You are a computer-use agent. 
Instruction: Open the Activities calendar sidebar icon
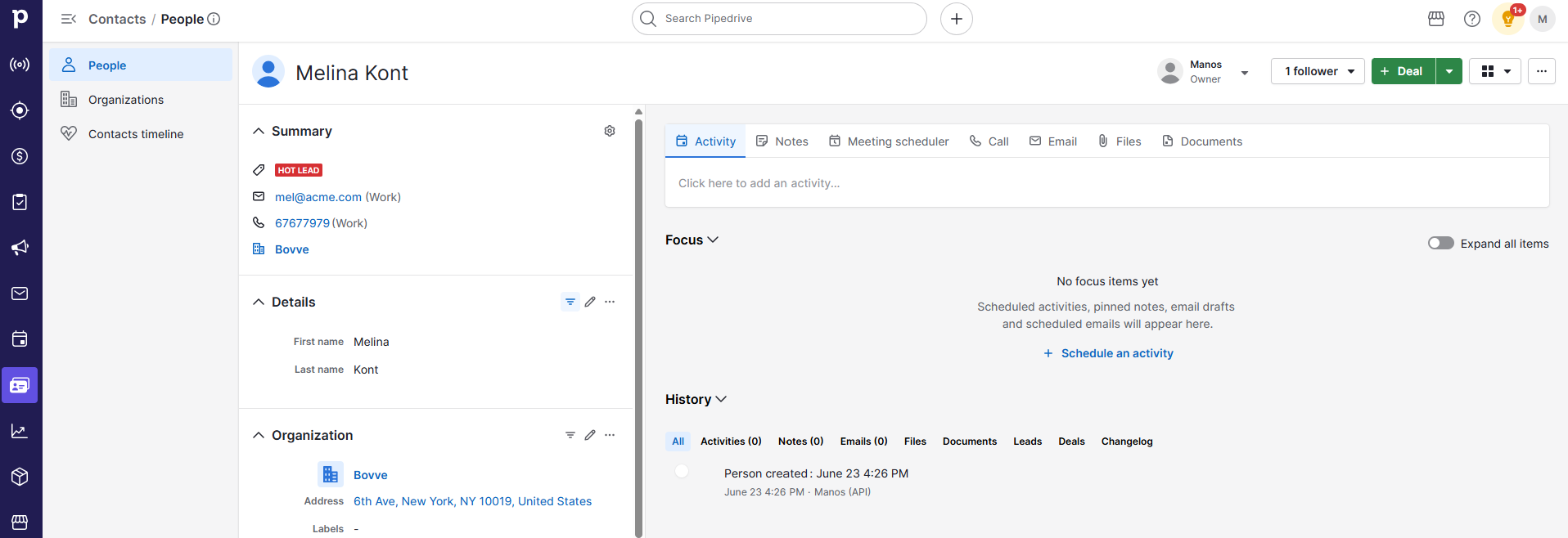coord(20,339)
